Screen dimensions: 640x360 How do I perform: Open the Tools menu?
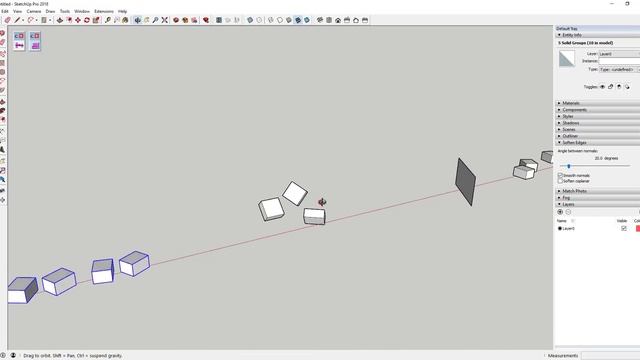point(65,11)
